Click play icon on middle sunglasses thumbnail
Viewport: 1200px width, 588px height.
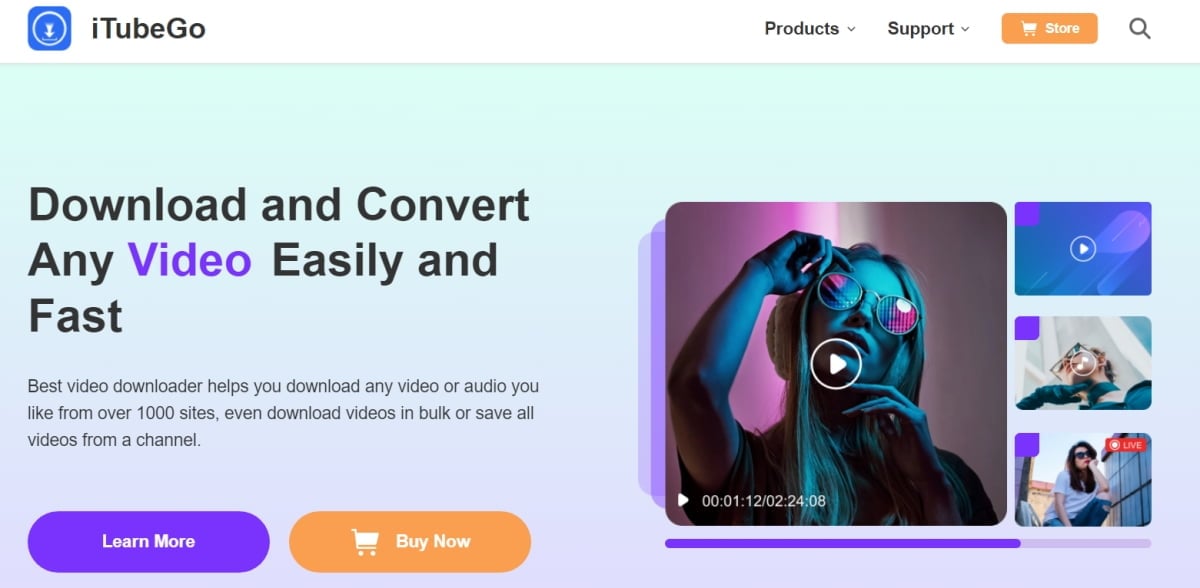tap(1083, 363)
